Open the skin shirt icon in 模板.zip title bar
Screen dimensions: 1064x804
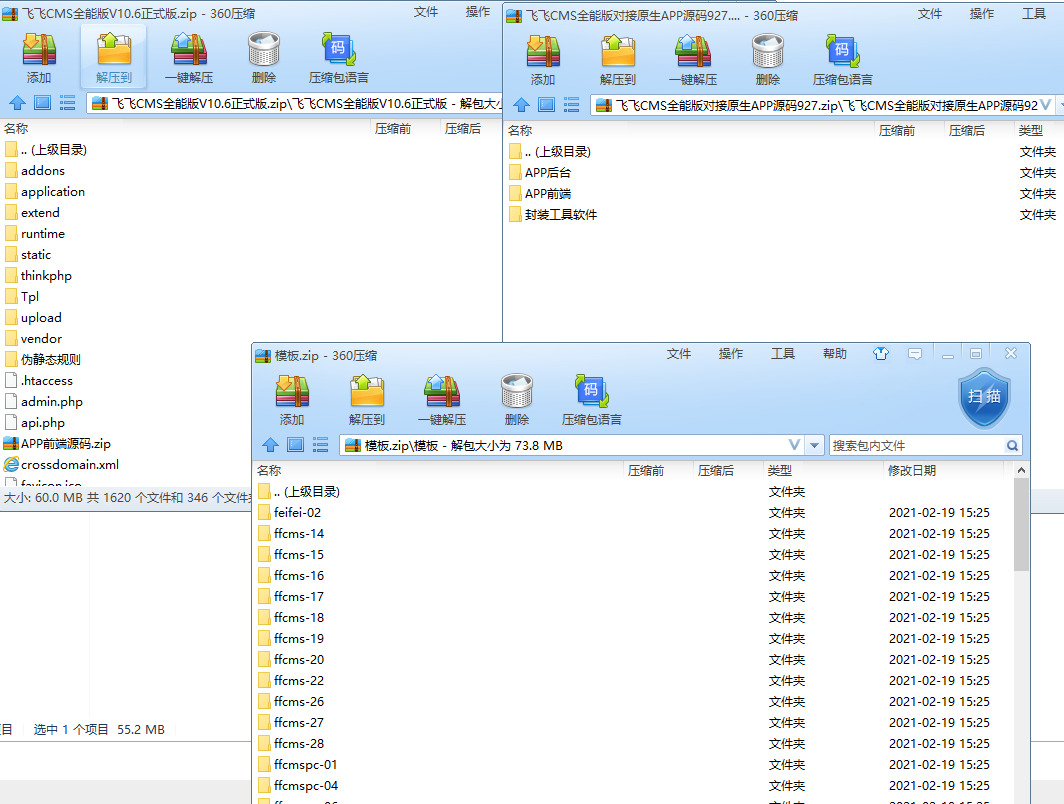880,354
